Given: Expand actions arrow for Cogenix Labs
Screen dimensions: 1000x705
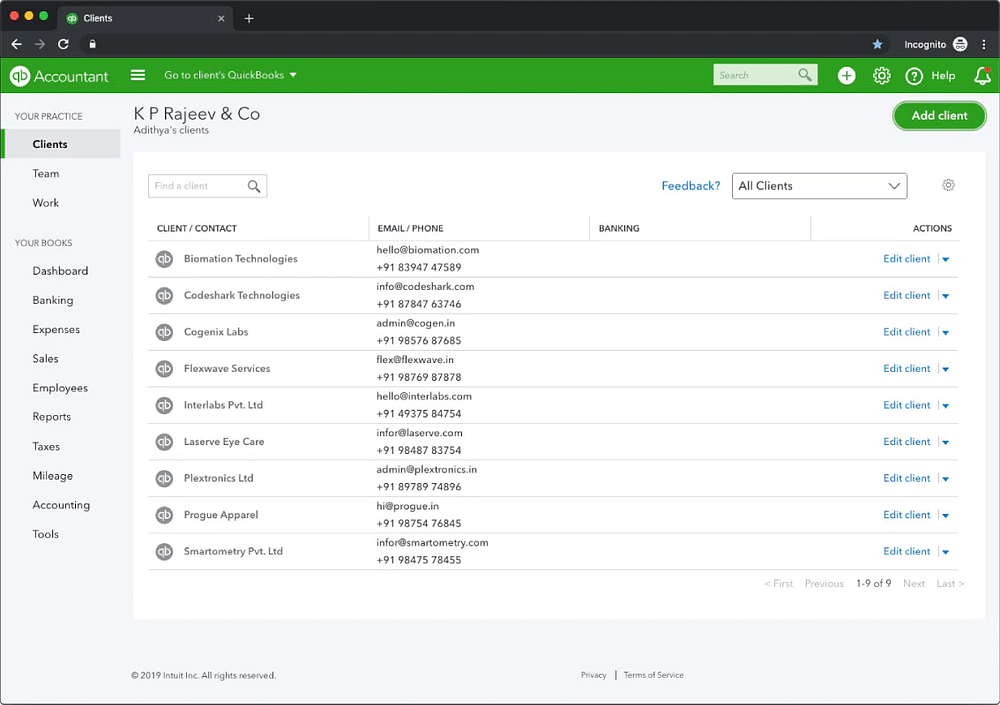Looking at the screenshot, I should (946, 332).
